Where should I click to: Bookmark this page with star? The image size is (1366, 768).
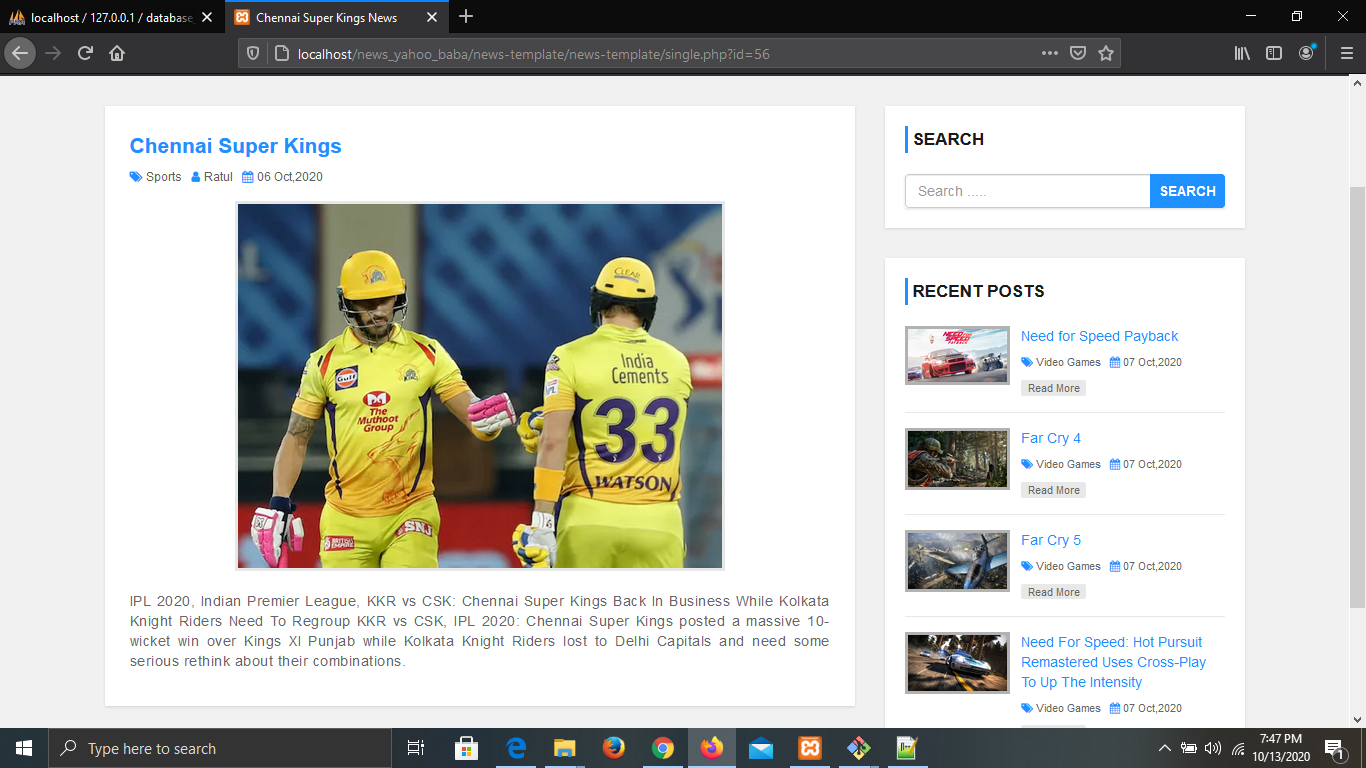(1106, 53)
